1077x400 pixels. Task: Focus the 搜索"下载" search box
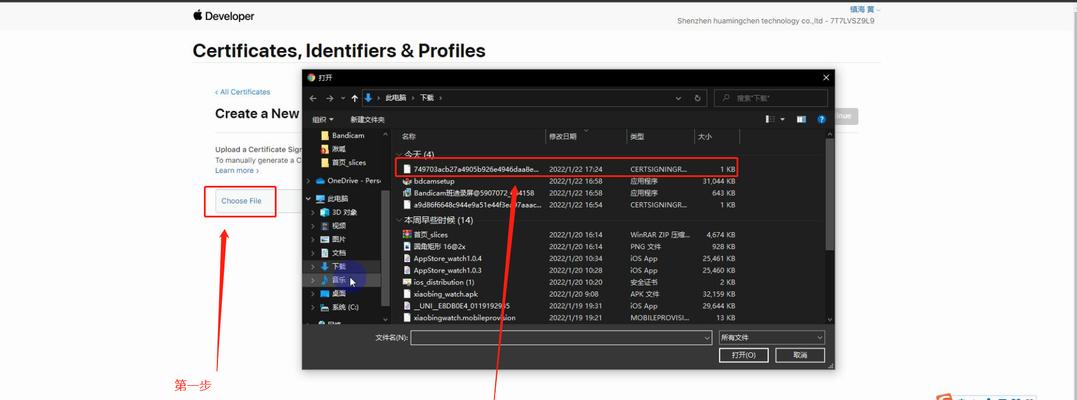click(x=771, y=98)
